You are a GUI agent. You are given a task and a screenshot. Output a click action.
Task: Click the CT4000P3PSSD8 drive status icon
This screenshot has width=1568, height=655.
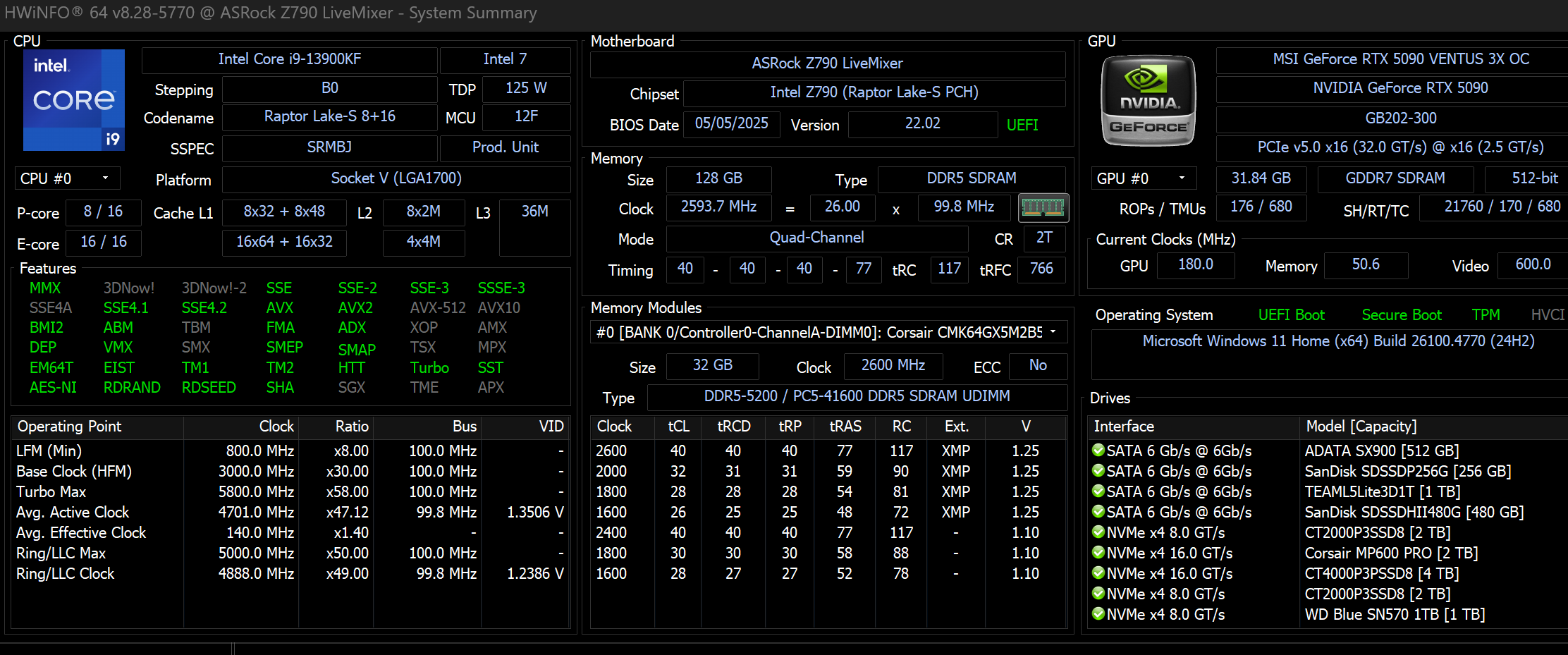tap(1098, 573)
